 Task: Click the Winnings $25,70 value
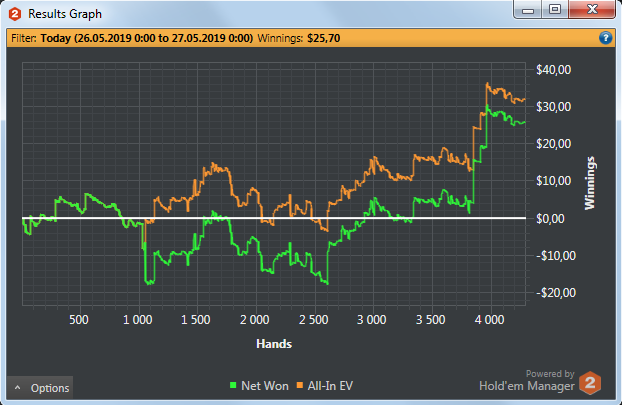(323, 38)
